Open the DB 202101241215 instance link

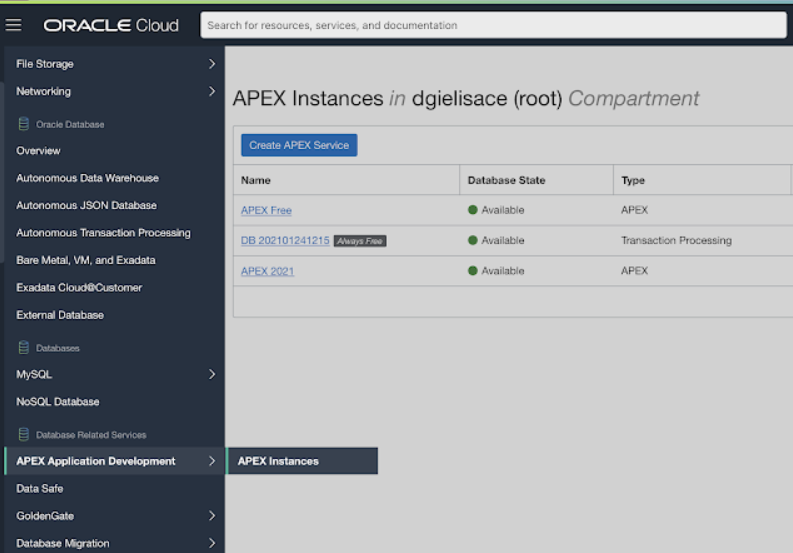point(285,241)
